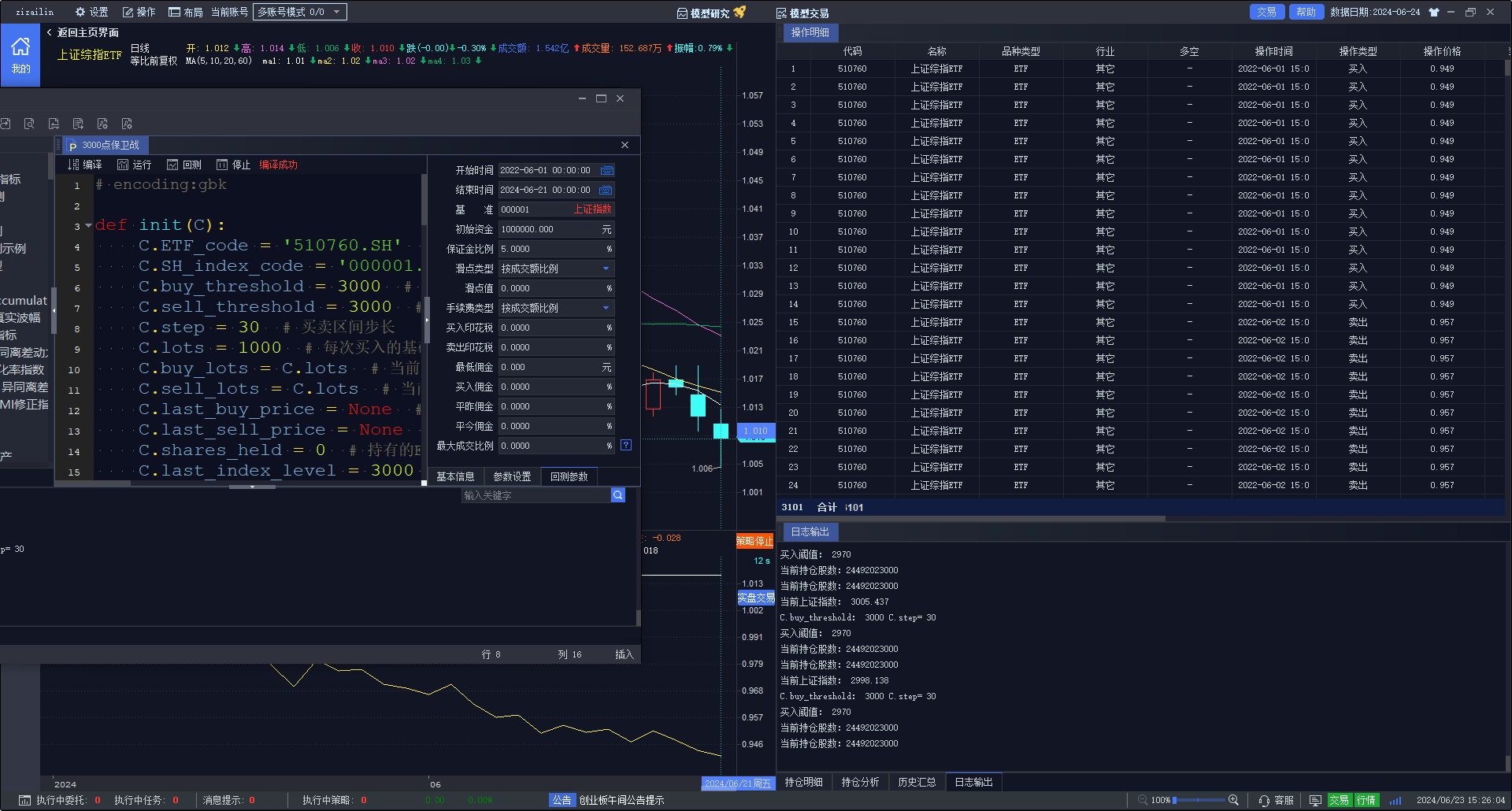Switch to the 回测参数 tab
Image resolution: width=1512 pixels, height=811 pixels.
(569, 476)
